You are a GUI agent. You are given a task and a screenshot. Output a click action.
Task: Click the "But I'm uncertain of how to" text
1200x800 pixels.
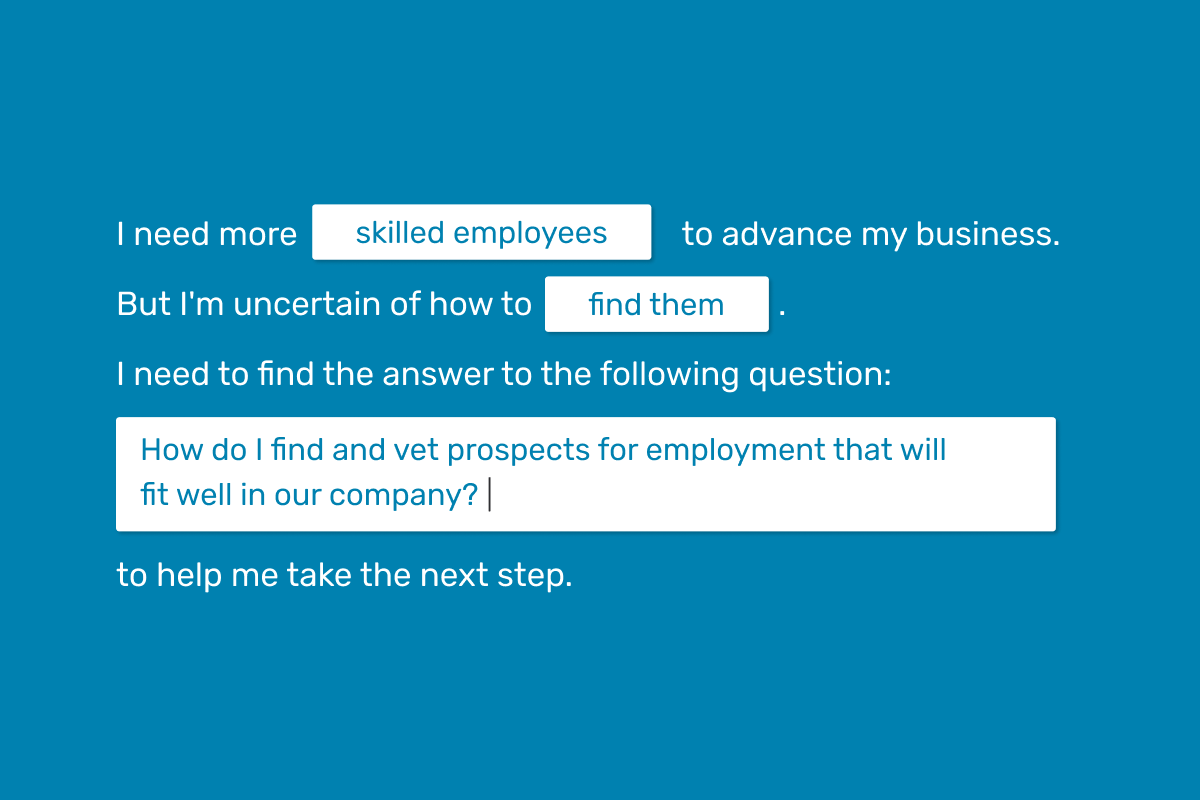coord(324,304)
